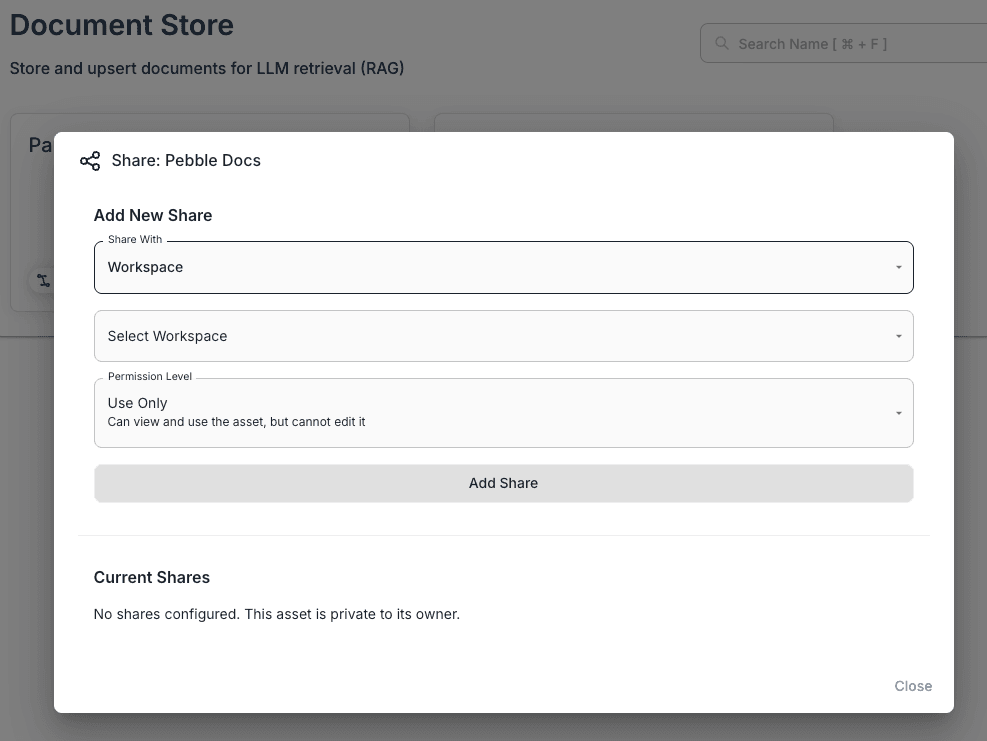Open the Permission Level dropdown

pos(503,412)
